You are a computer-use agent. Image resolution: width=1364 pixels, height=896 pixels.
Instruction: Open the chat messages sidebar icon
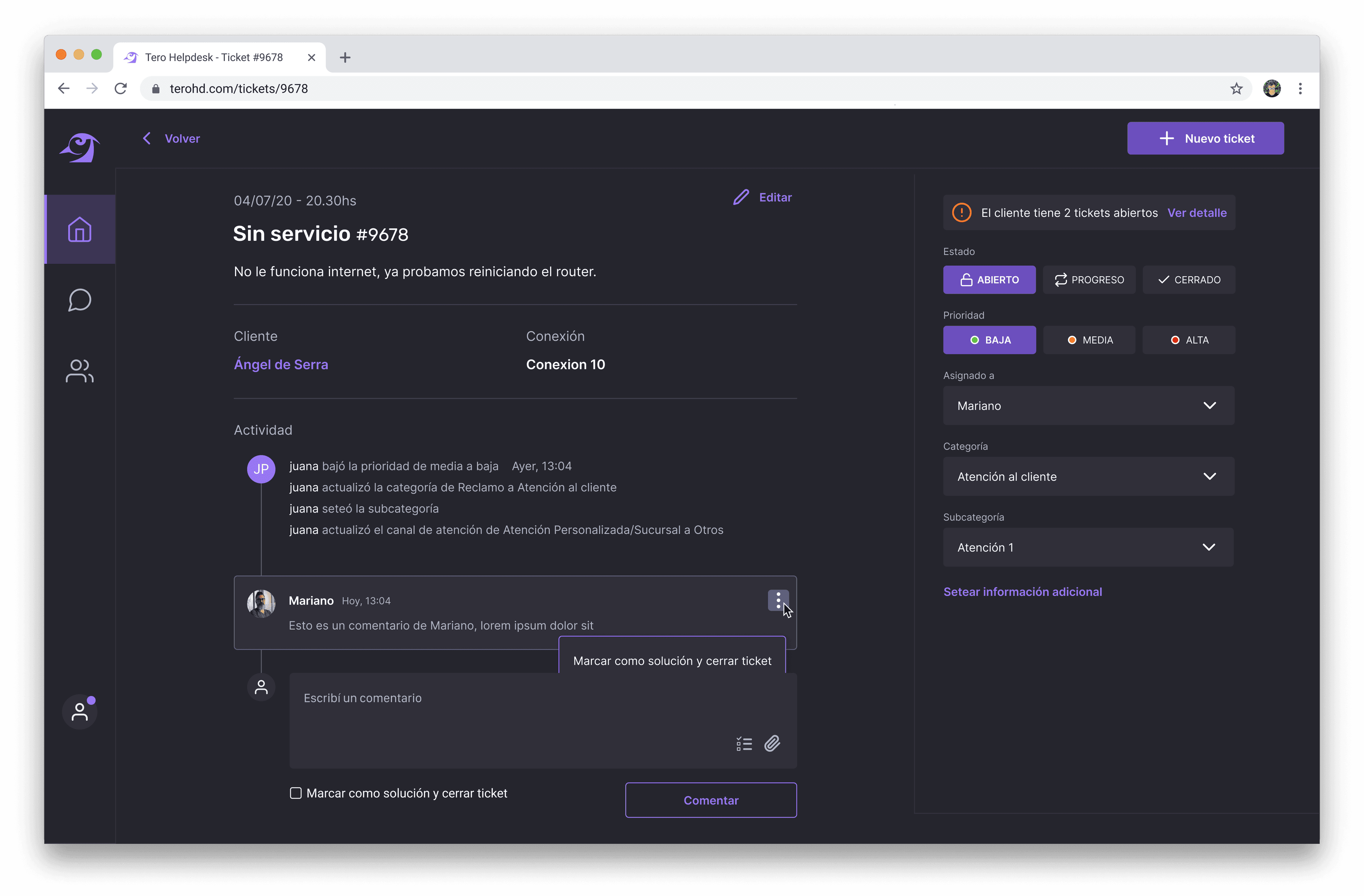[x=80, y=300]
